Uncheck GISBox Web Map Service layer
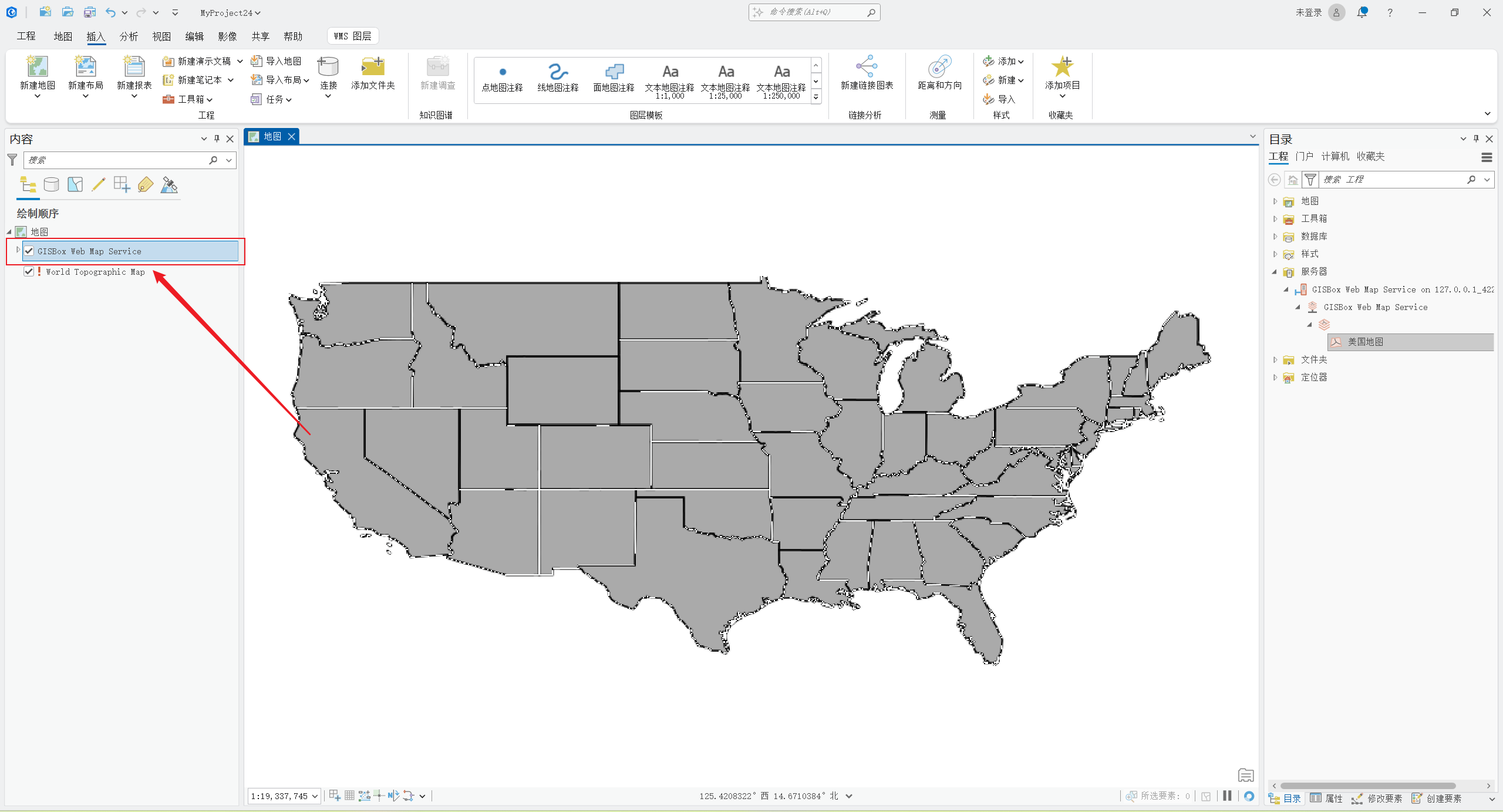 [29, 251]
